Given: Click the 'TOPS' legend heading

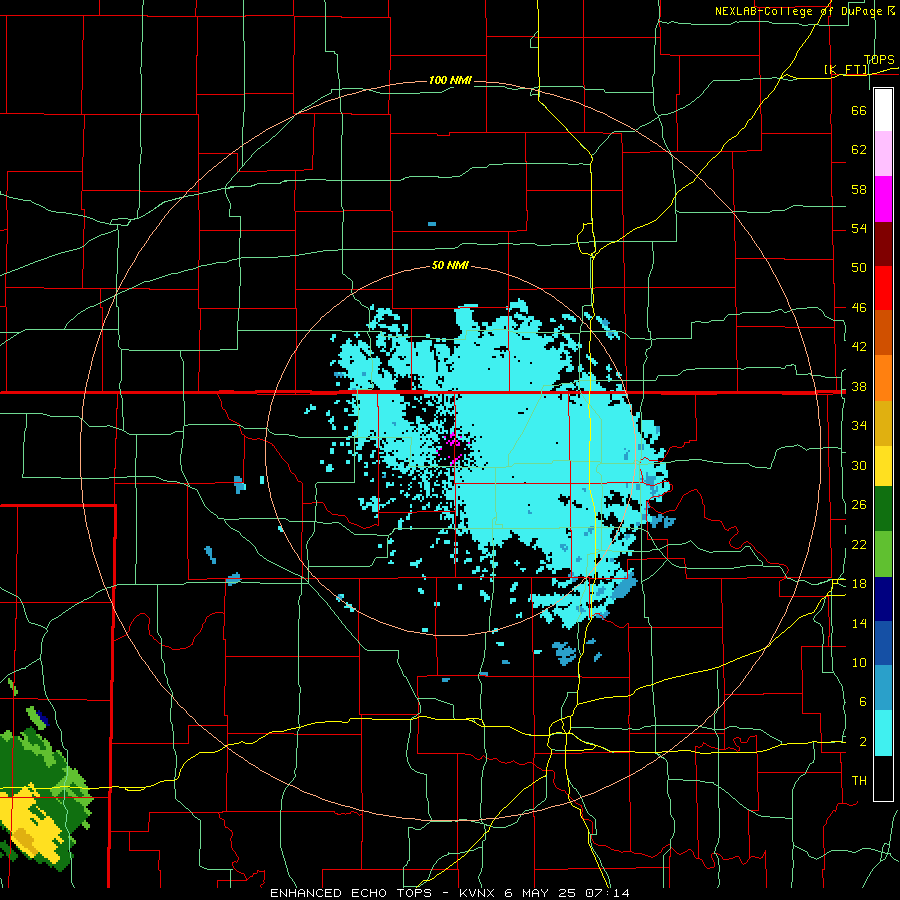Looking at the screenshot, I should tap(879, 59).
